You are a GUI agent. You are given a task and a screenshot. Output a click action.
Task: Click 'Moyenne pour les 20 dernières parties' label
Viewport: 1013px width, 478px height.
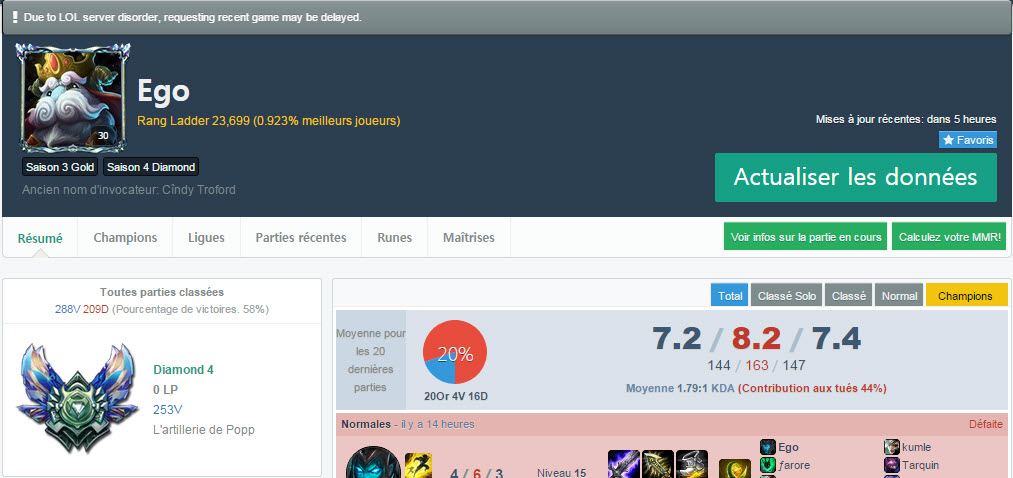point(371,360)
